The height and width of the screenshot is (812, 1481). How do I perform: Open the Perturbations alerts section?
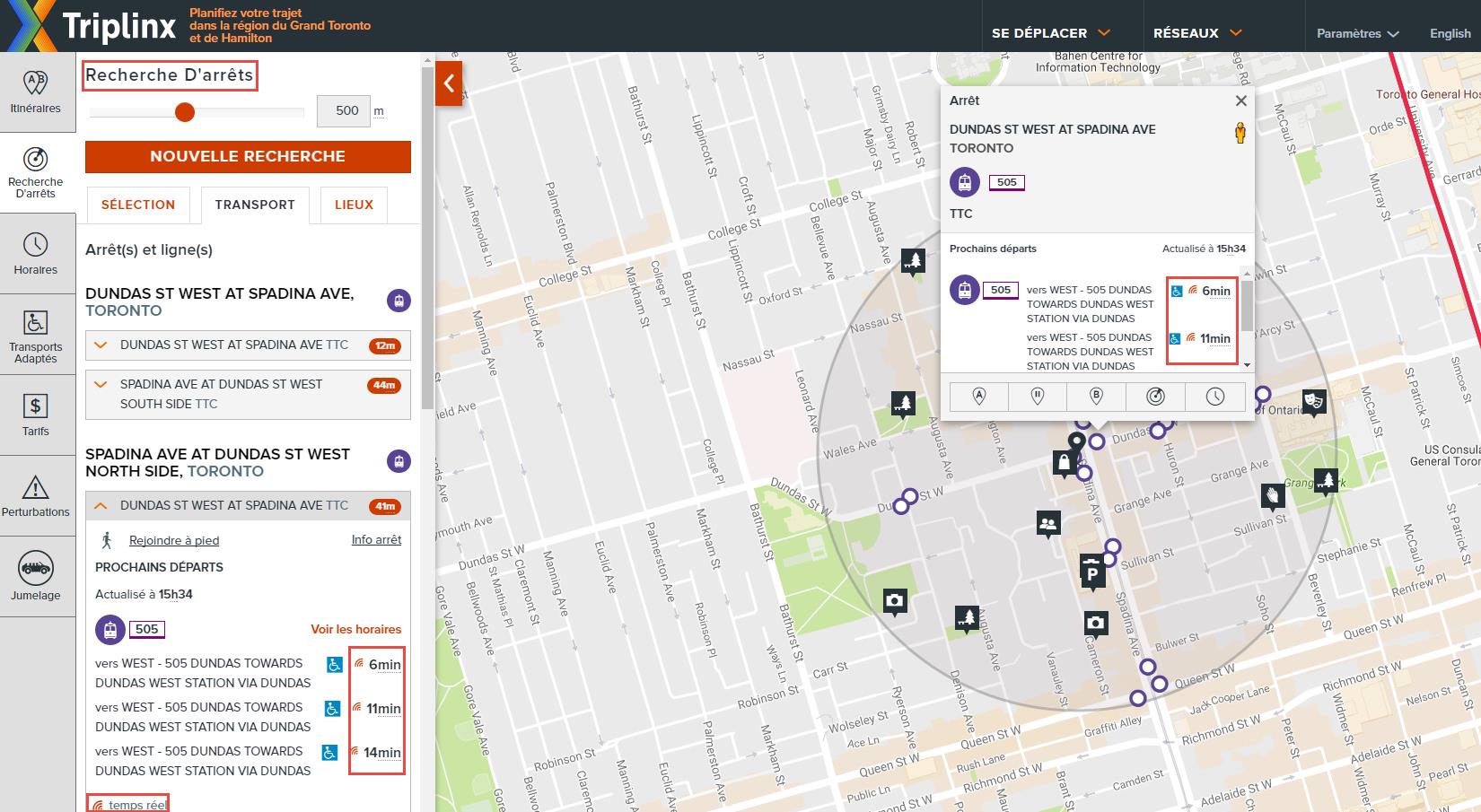(36, 496)
